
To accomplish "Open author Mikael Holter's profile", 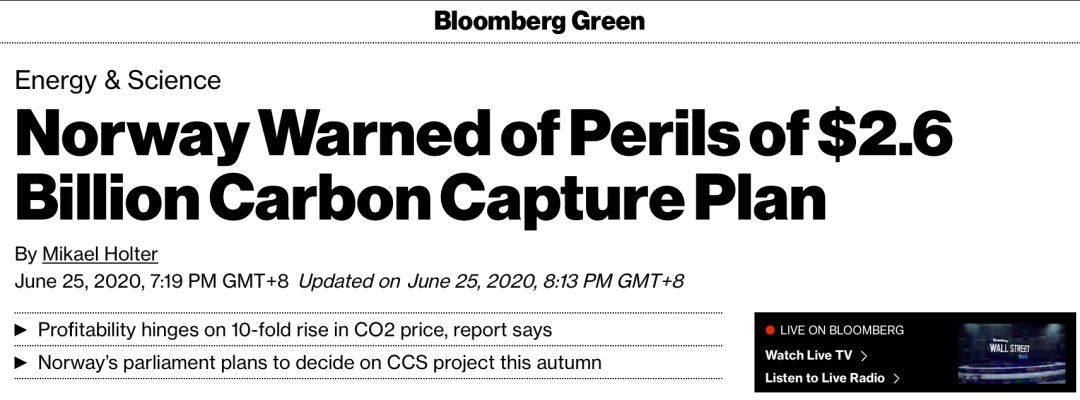I will point(100,254).
